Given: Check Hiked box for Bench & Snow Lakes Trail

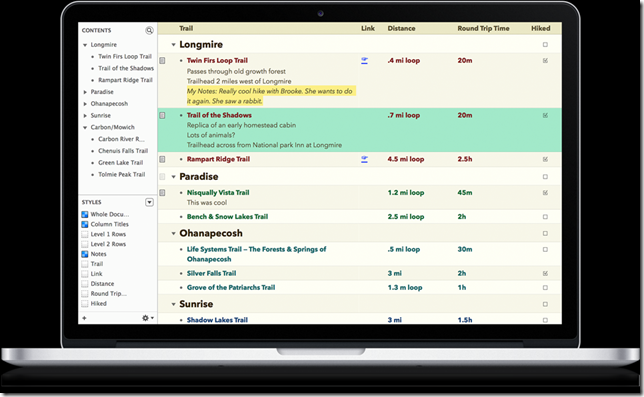Looking at the screenshot, I should coord(545,217).
